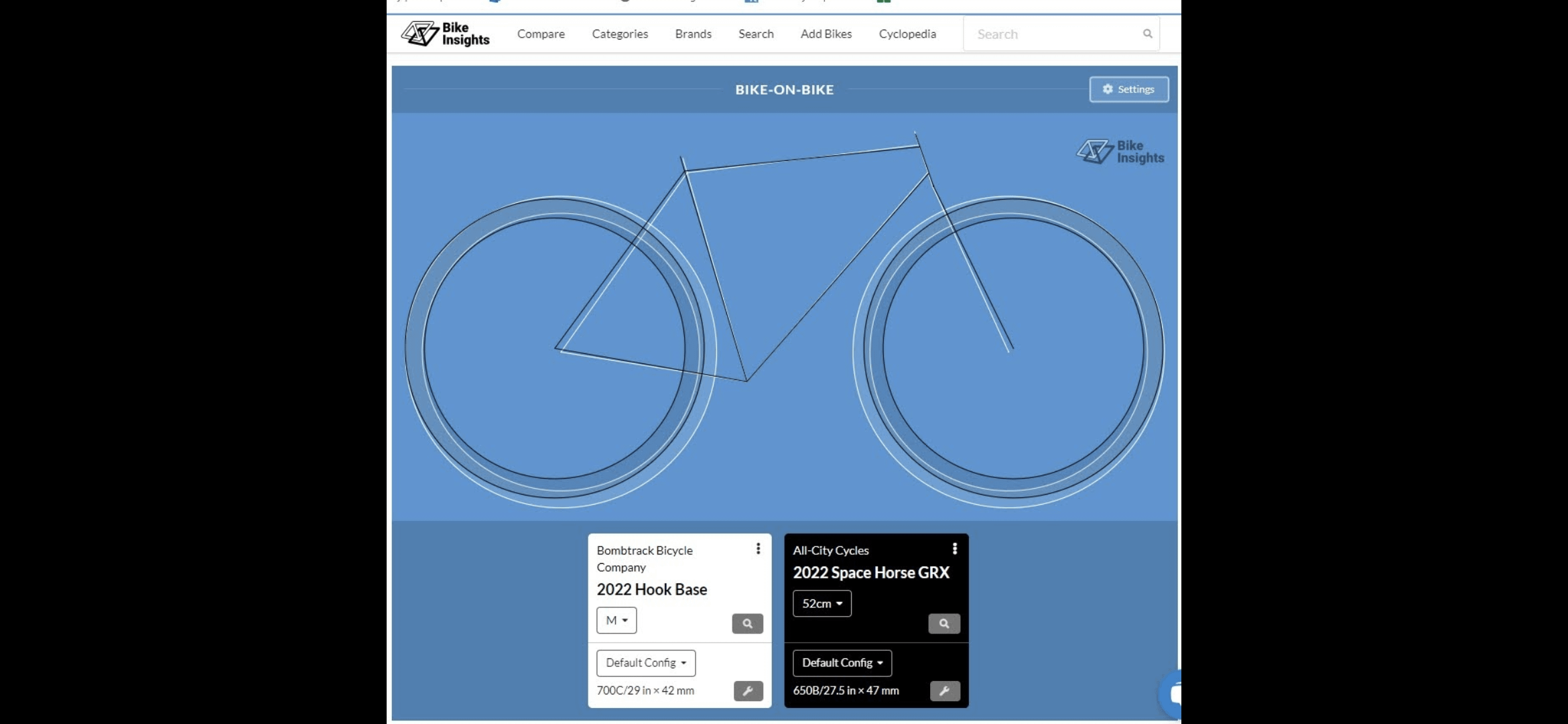Open Default Config dropdown on Space Horse card
This screenshot has width=1568, height=724.
point(842,663)
